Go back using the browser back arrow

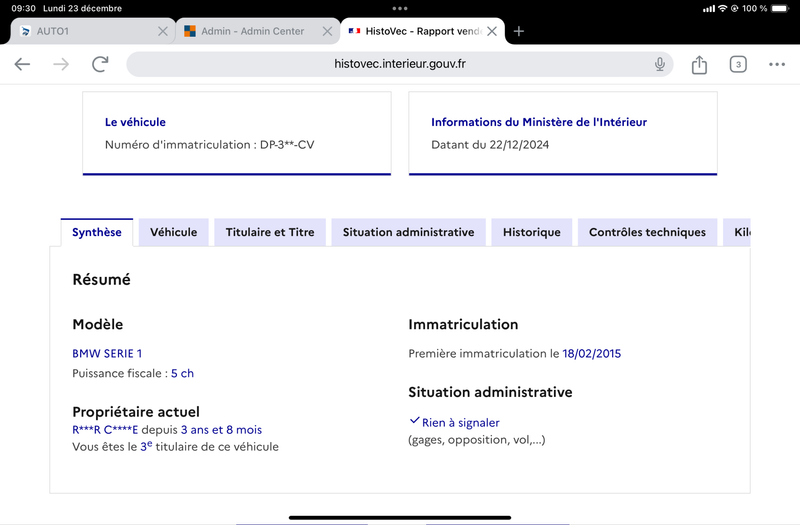(22, 64)
